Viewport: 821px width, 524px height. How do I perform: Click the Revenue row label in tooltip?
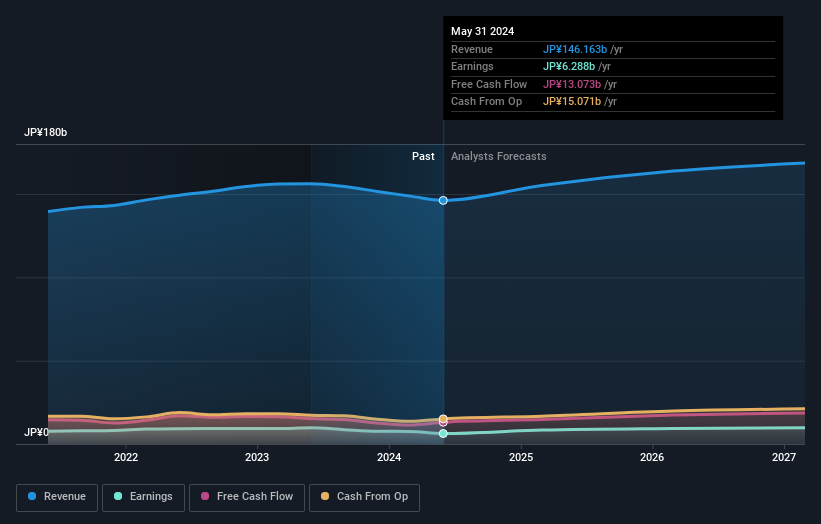(x=472, y=49)
